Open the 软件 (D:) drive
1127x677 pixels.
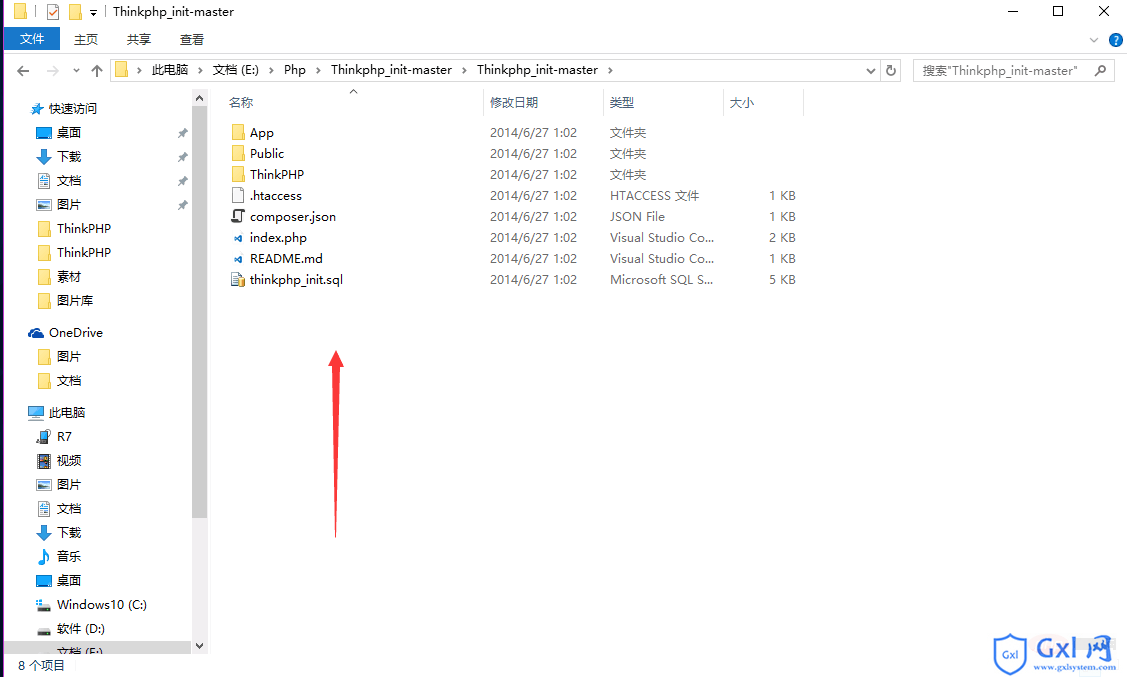(x=80, y=629)
